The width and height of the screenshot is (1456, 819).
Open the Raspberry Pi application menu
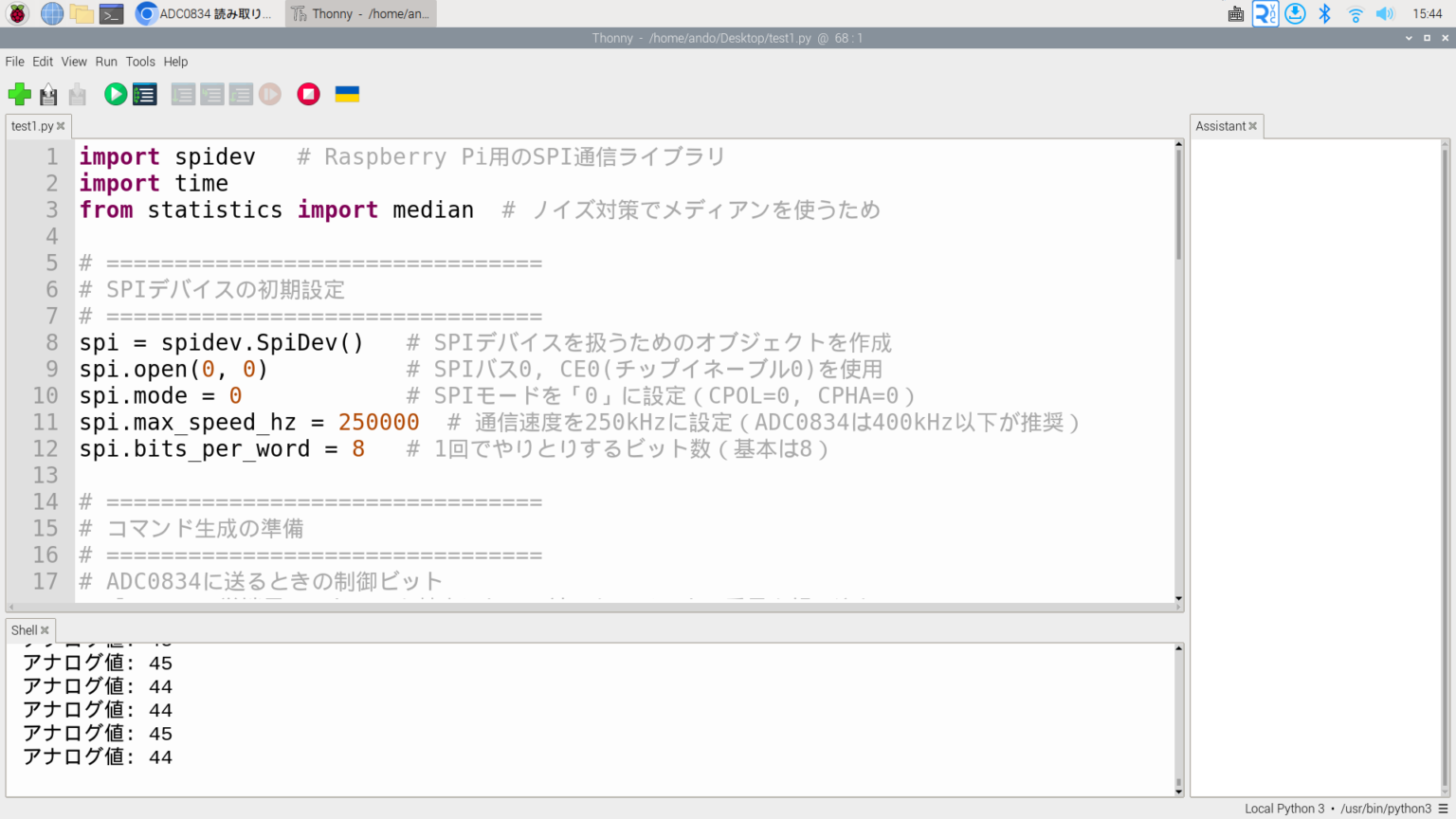tap(15, 13)
